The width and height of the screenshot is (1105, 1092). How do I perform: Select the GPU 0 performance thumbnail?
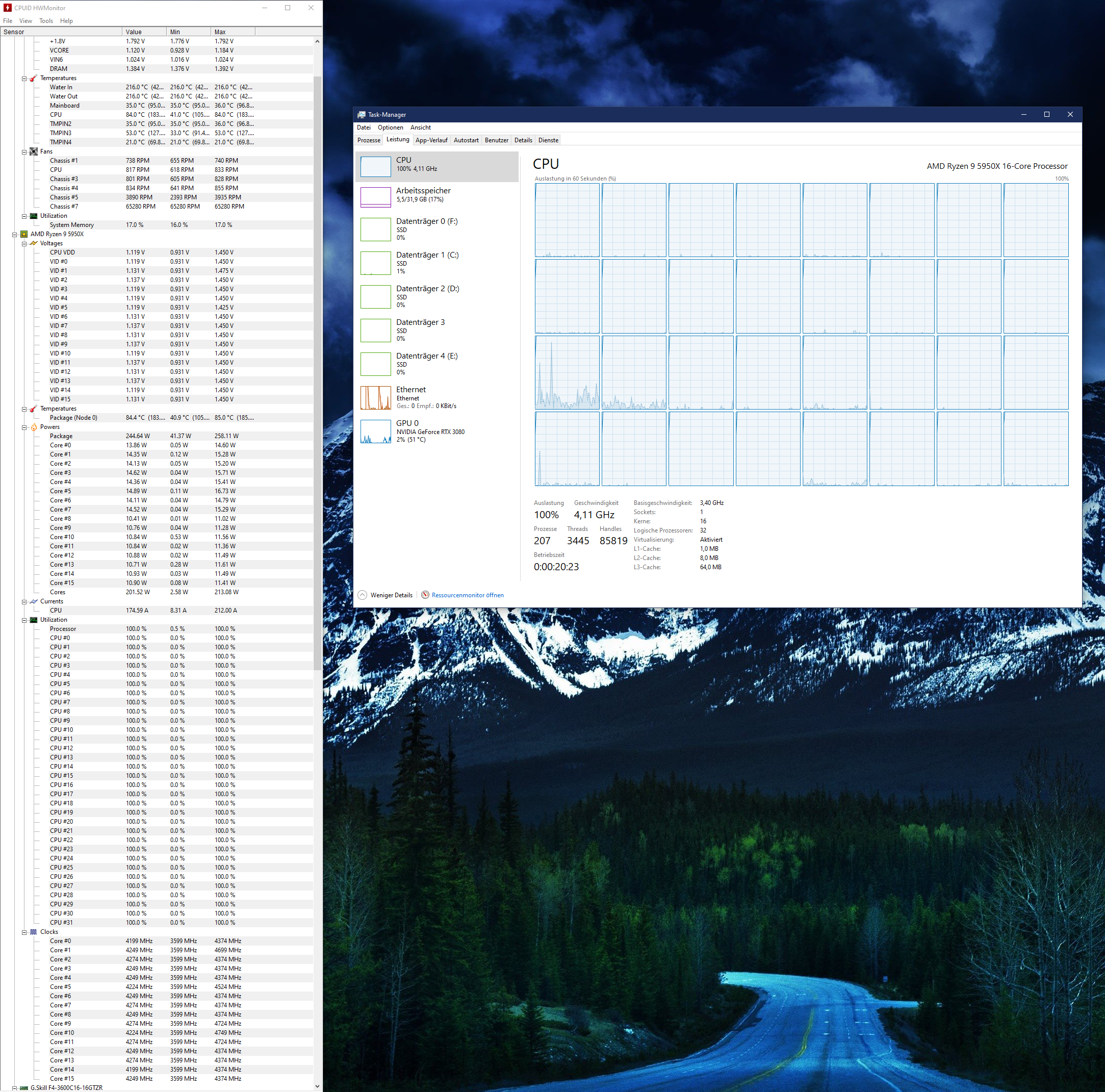pyautogui.click(x=375, y=431)
